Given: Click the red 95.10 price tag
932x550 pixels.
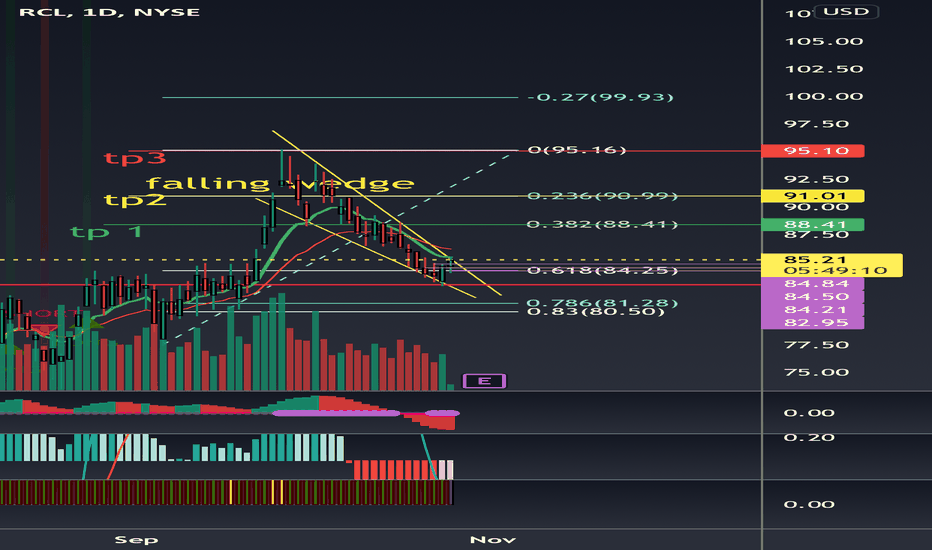Looking at the screenshot, I should [813, 150].
